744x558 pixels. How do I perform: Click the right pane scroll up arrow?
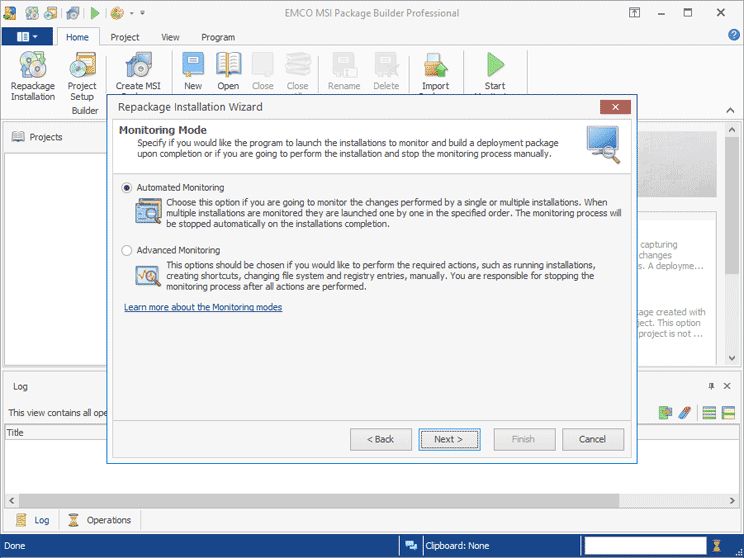(732, 129)
